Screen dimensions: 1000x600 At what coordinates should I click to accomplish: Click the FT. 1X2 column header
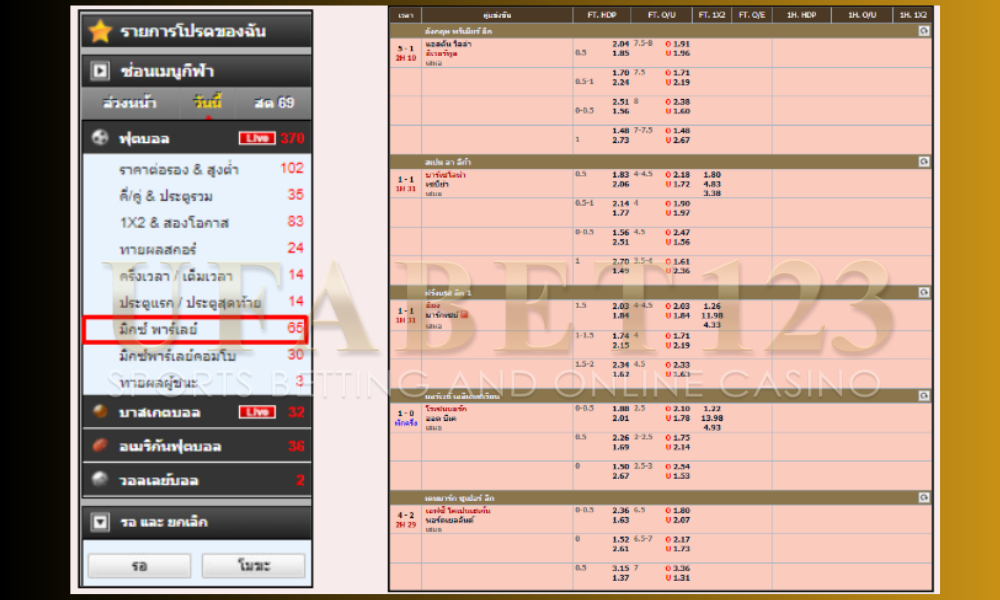(x=712, y=15)
